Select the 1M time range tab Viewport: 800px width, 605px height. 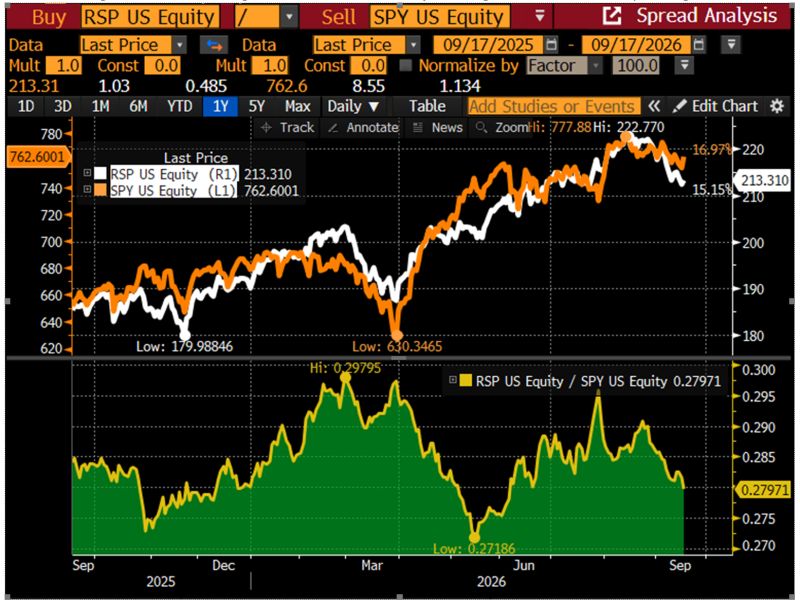(101, 106)
